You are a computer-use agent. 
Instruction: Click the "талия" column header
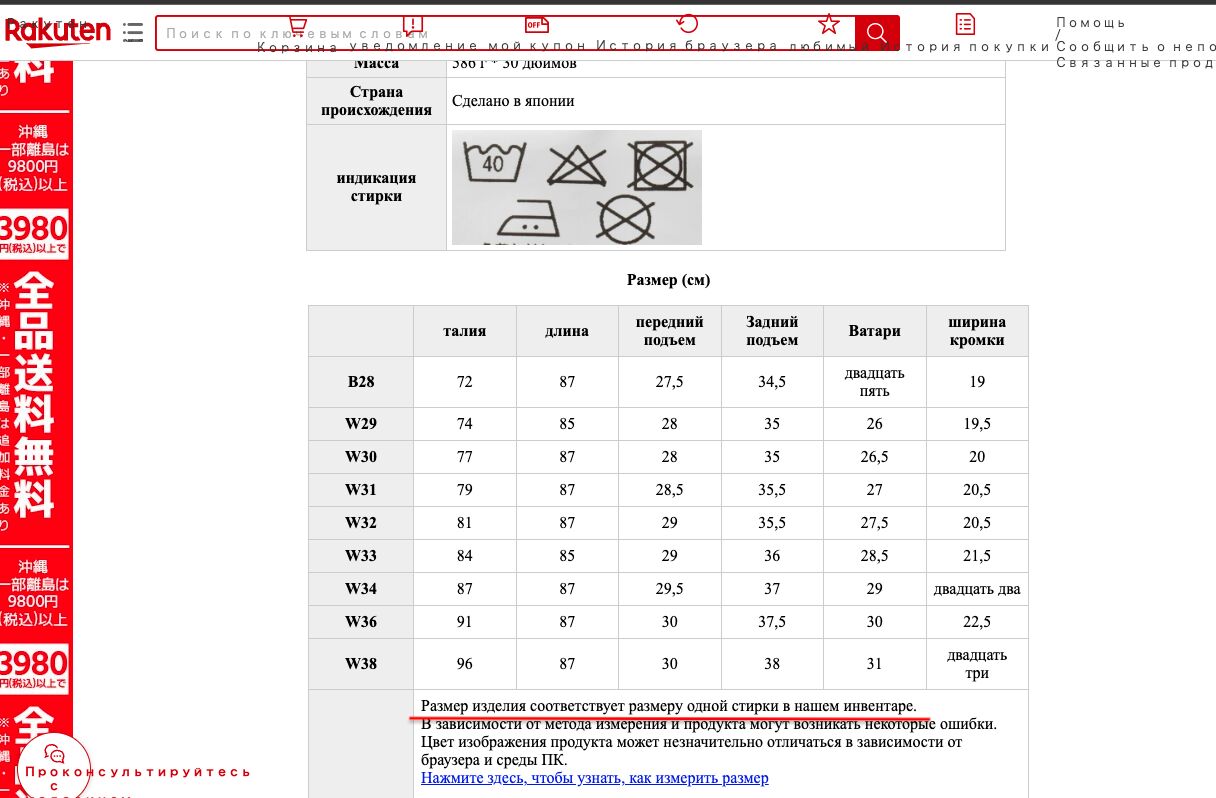click(x=465, y=331)
